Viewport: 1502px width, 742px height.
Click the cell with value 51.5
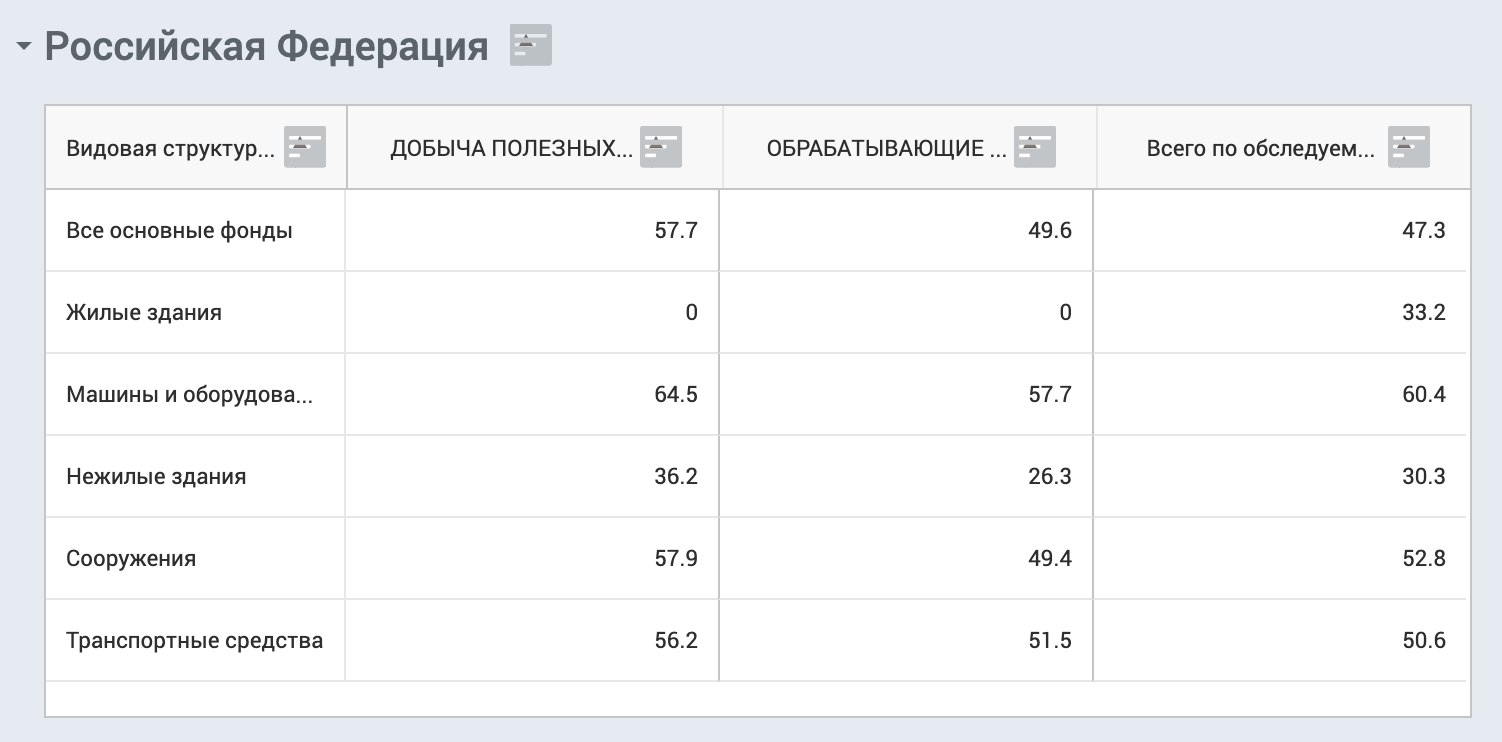tap(906, 640)
